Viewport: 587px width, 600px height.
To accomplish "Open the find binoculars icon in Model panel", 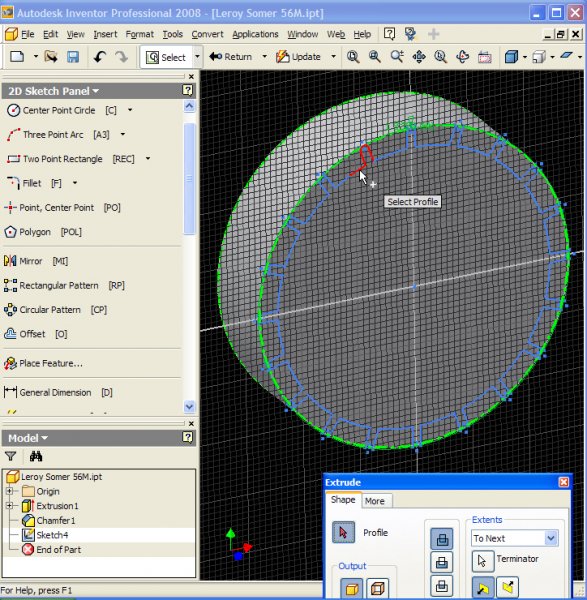I will click(36, 456).
